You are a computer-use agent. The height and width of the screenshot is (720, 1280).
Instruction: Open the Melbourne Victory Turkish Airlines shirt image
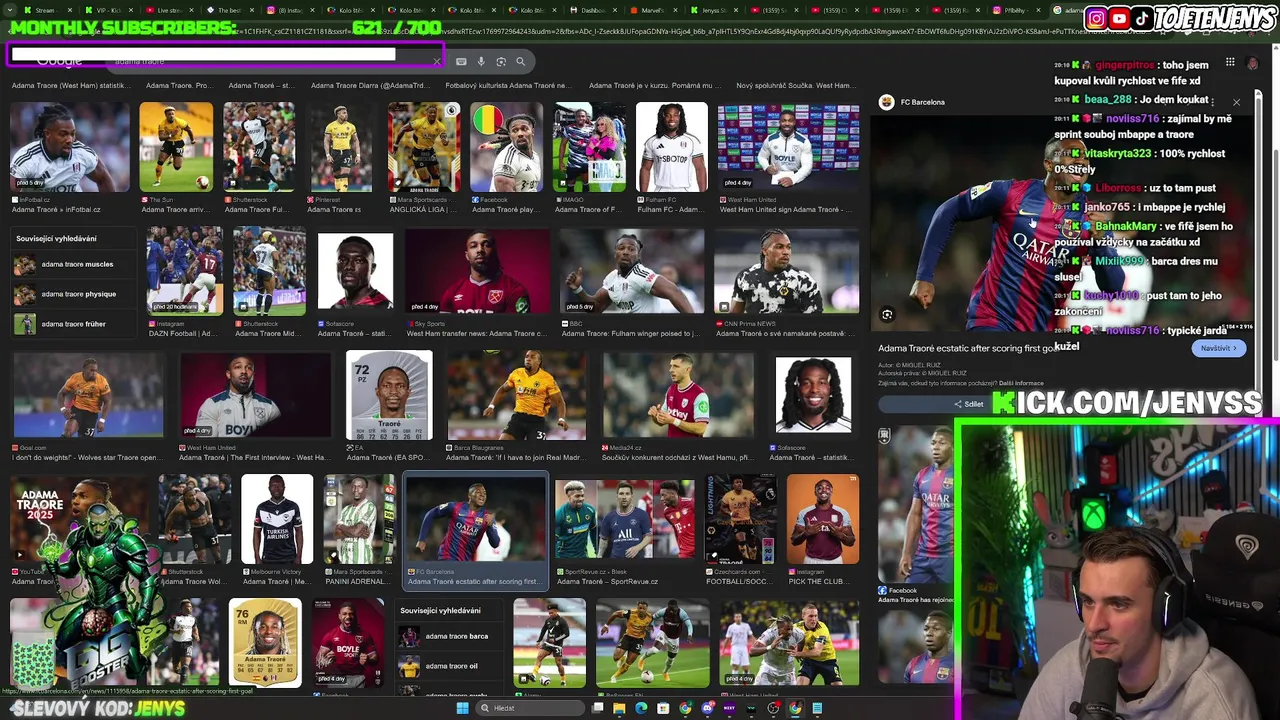click(x=277, y=520)
